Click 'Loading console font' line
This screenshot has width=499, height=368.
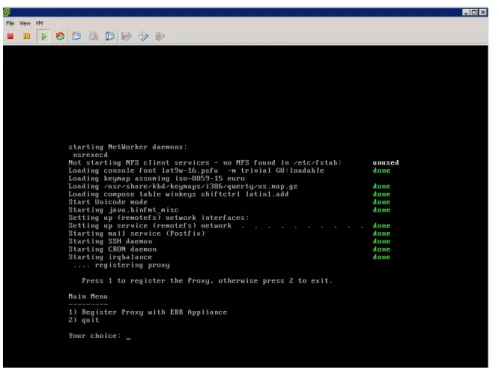(x=196, y=171)
